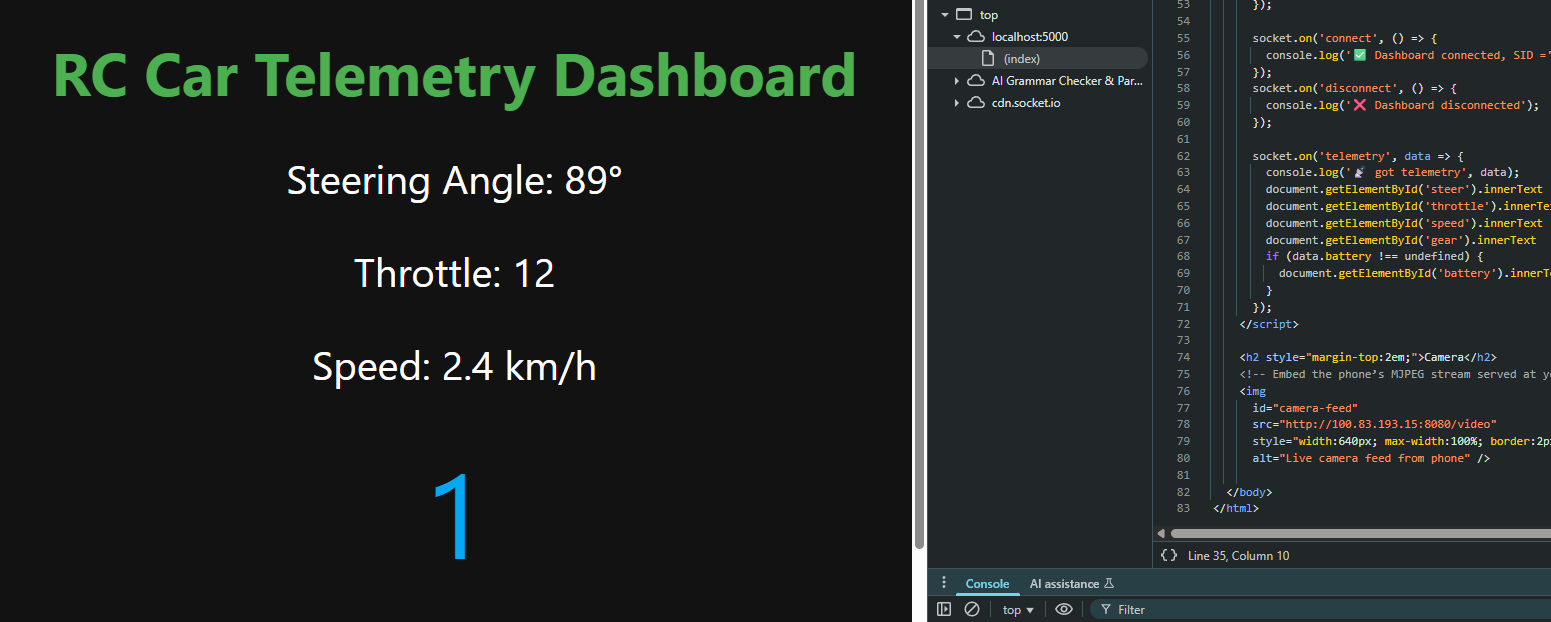Click the <img opening tag line
The image size is (1551, 622).
[1252, 391]
